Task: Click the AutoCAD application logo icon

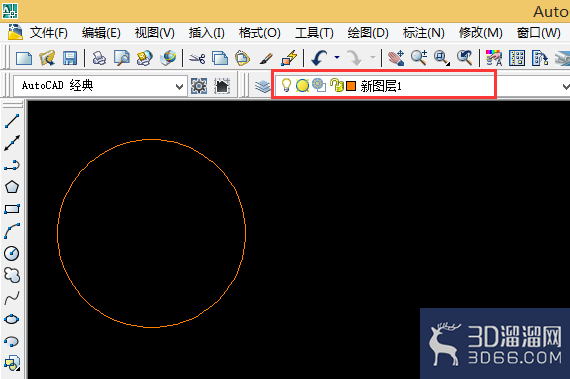Action: point(9,11)
